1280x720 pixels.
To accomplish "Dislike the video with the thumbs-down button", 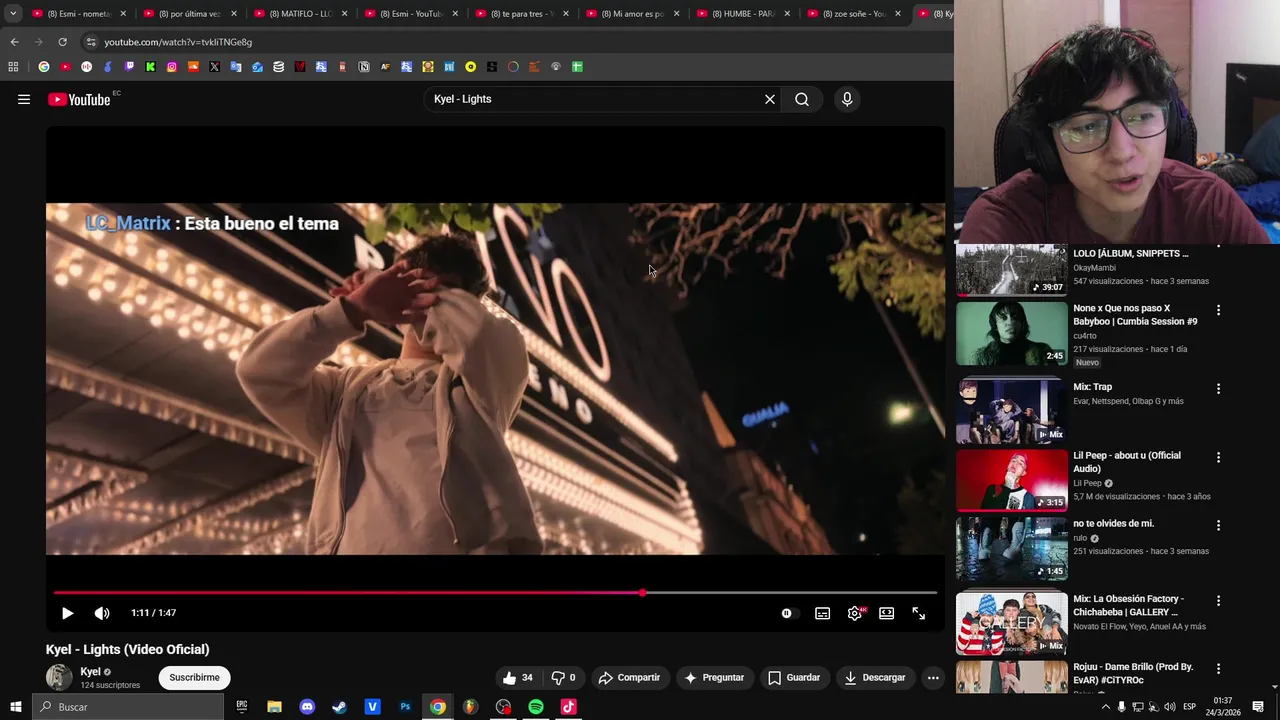I will [564, 677].
